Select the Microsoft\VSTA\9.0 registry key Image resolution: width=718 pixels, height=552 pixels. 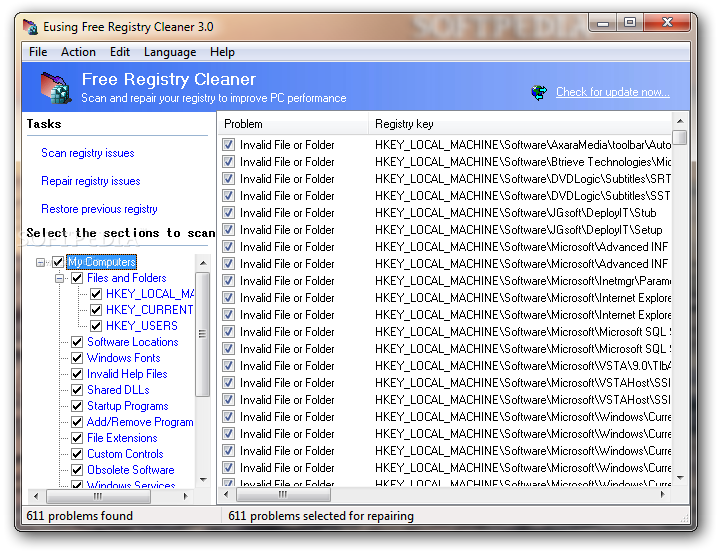pos(523,366)
